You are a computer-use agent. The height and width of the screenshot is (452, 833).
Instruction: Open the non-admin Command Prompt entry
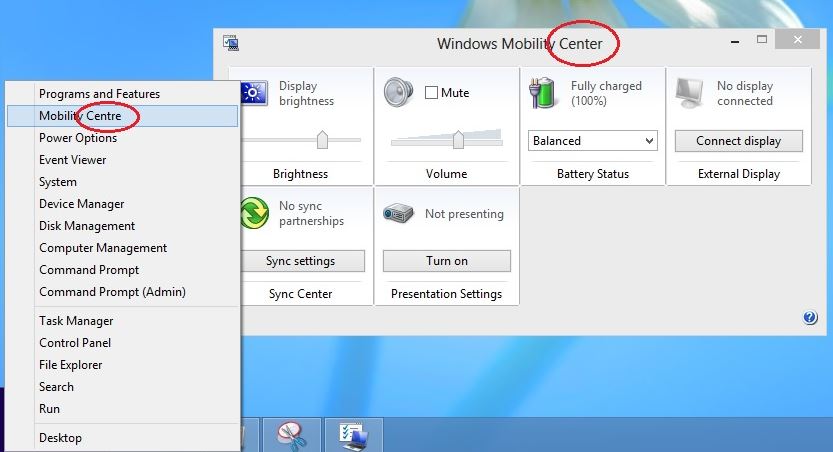(123, 270)
